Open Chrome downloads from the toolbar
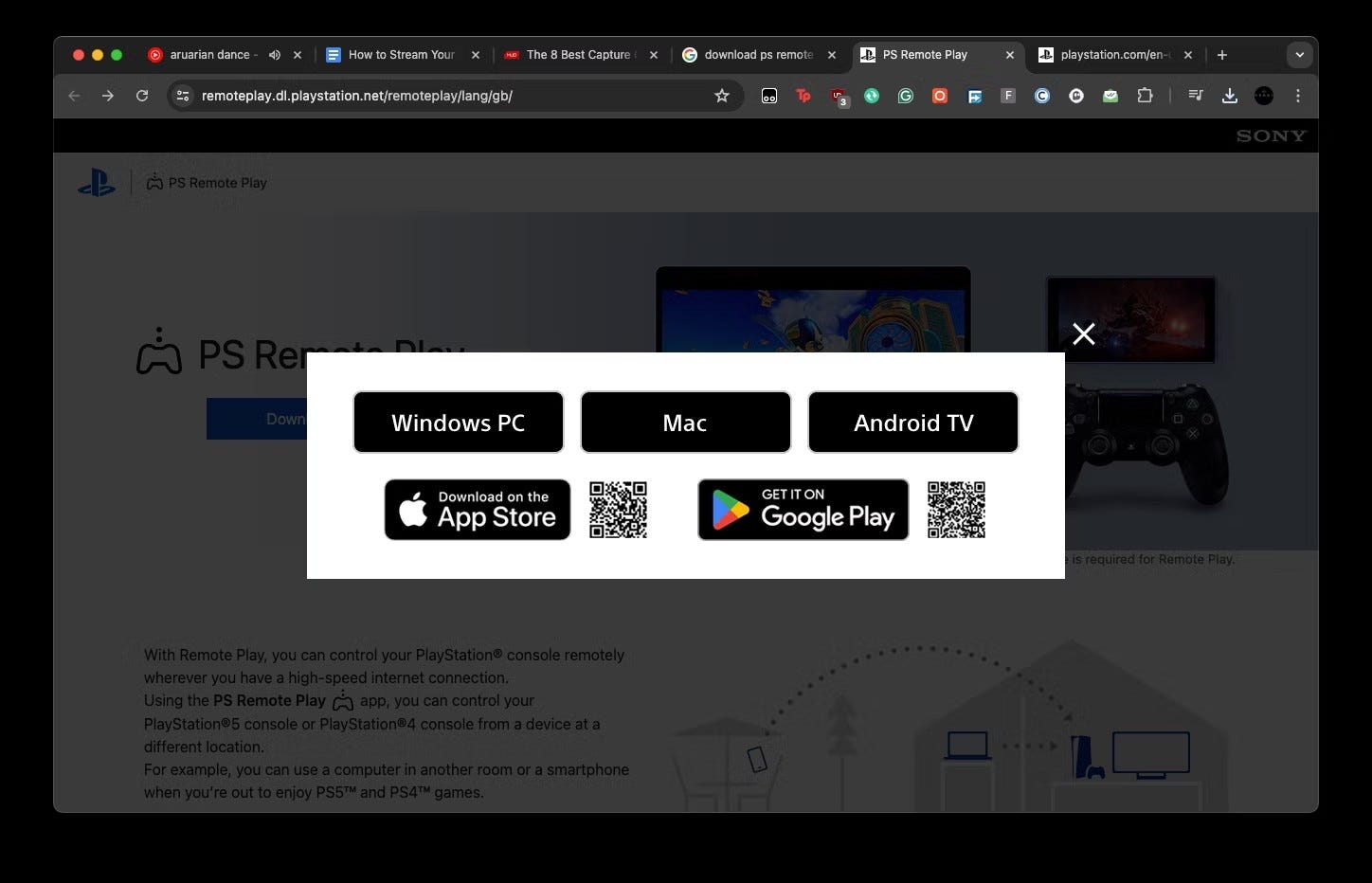This screenshot has height=883, width=1372. click(1230, 95)
